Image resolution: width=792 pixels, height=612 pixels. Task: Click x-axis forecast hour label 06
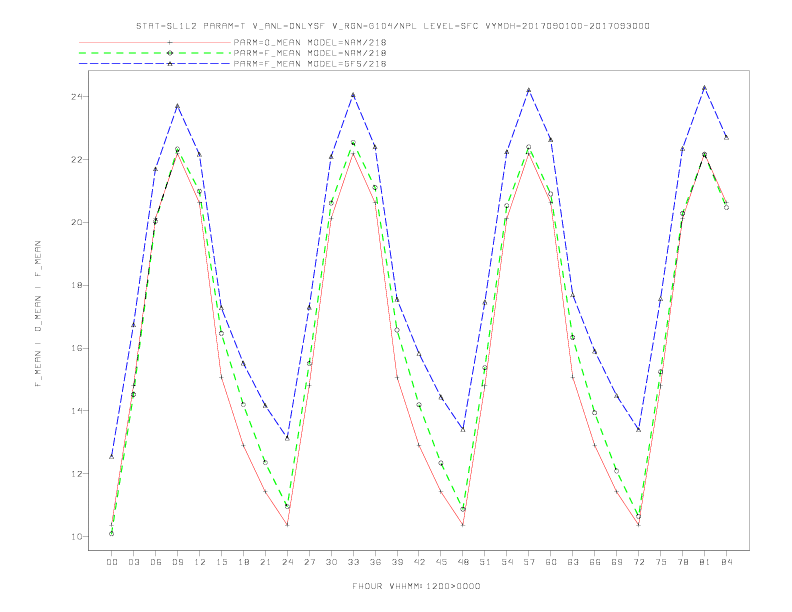click(156, 562)
